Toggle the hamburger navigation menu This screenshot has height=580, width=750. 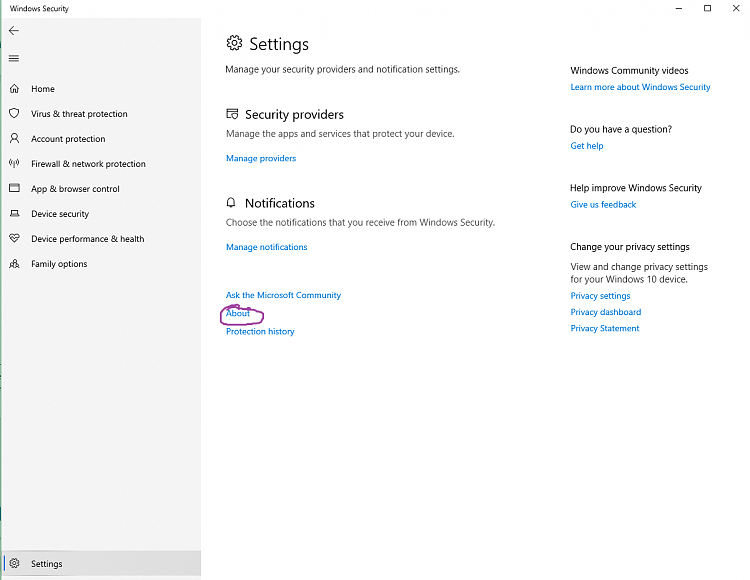tap(14, 58)
